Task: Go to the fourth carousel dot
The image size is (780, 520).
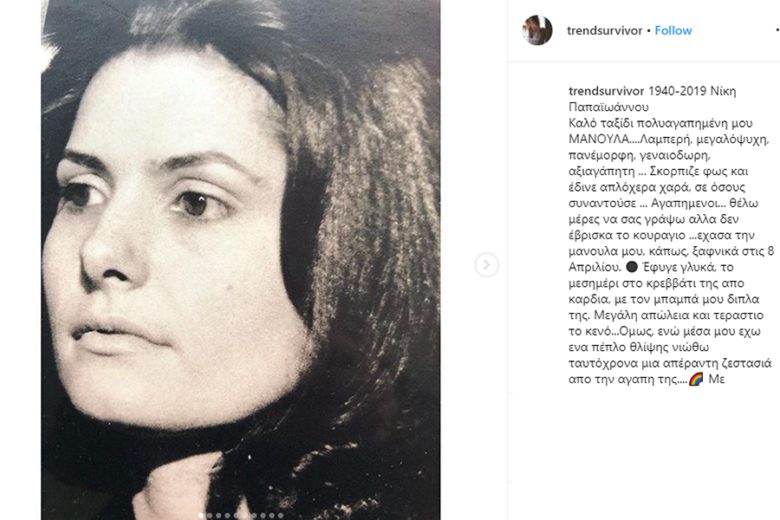Action: [227, 516]
